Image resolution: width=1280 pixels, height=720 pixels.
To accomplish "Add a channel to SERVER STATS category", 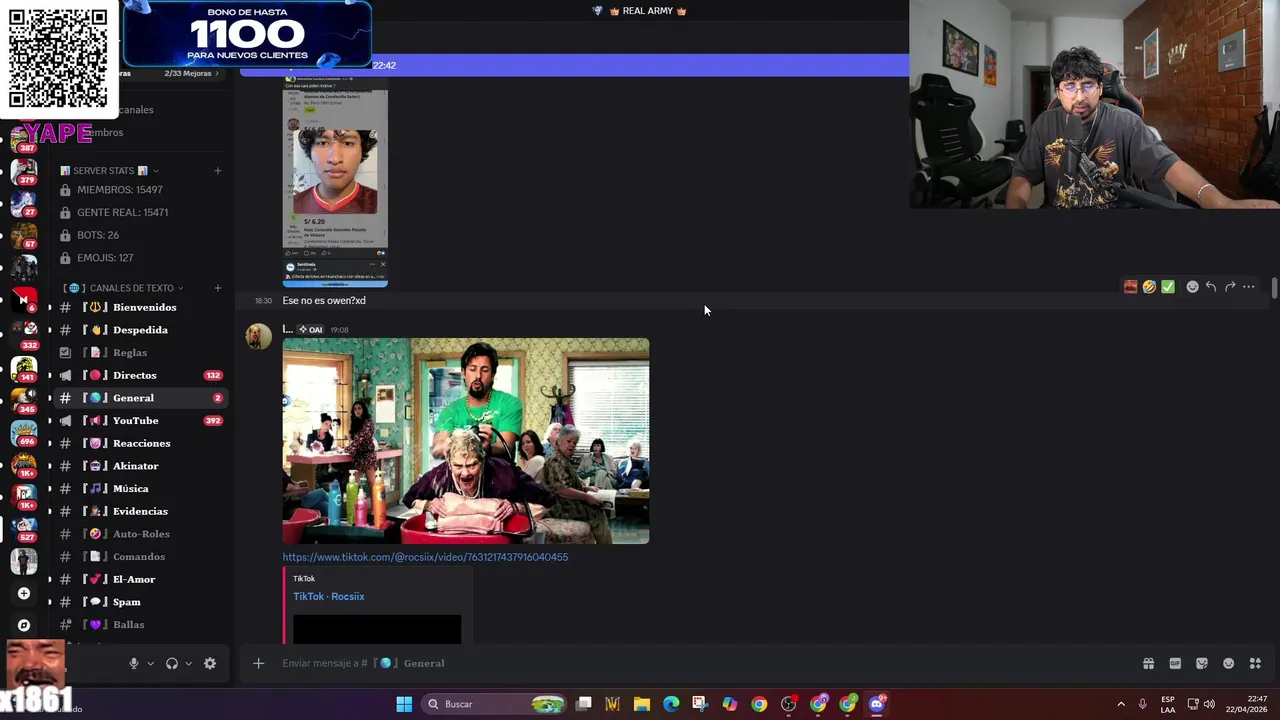I will [x=218, y=171].
